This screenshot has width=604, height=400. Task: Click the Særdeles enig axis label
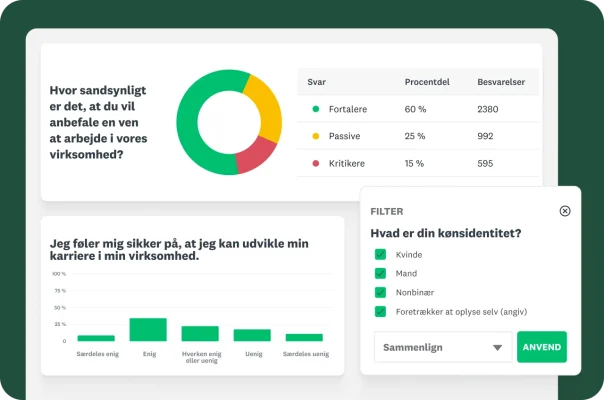pyautogui.click(x=97, y=354)
